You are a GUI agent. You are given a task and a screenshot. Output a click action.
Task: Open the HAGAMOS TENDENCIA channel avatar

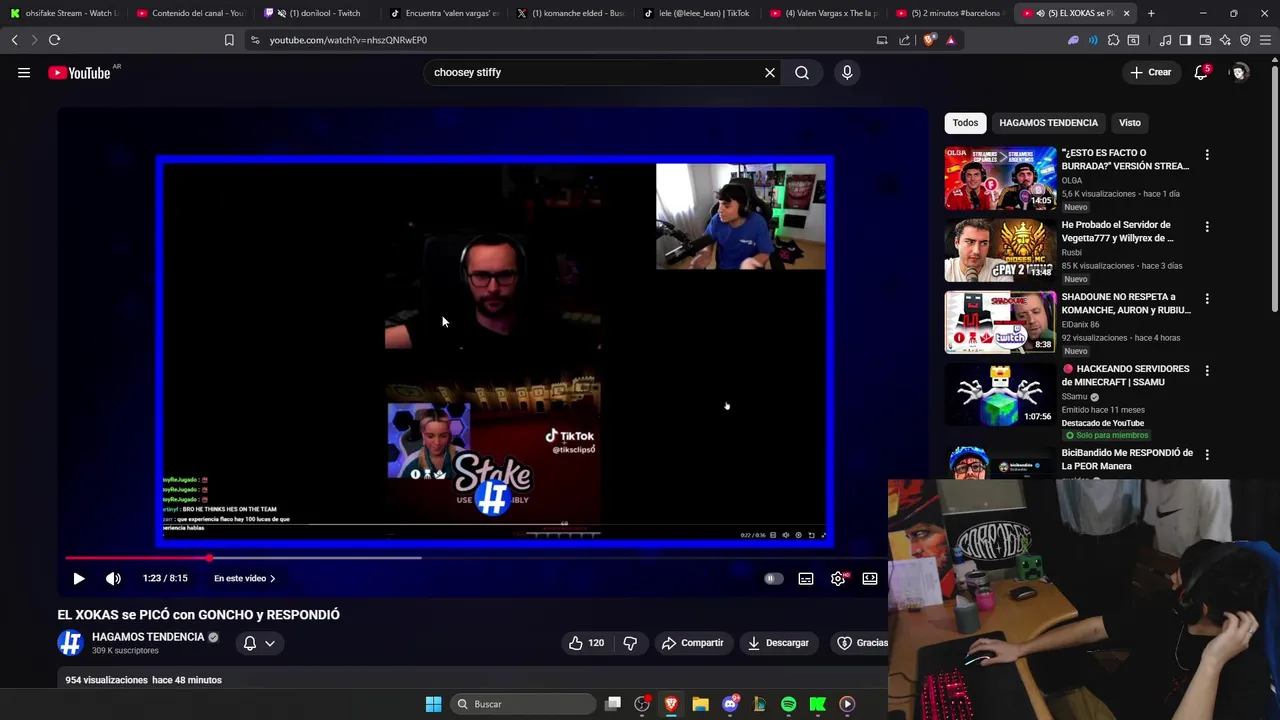70,643
